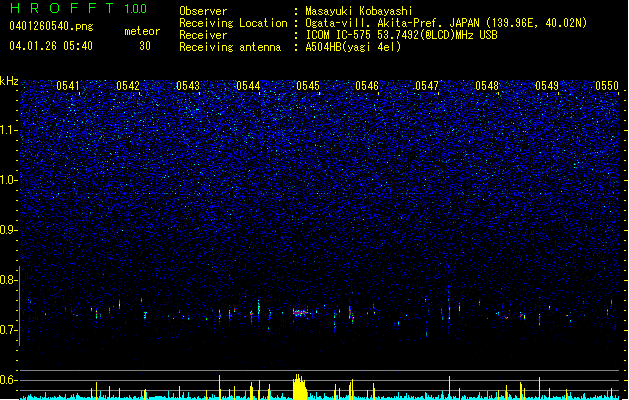Click time marker 0545
The height and width of the screenshot is (400, 629).
pos(308,86)
